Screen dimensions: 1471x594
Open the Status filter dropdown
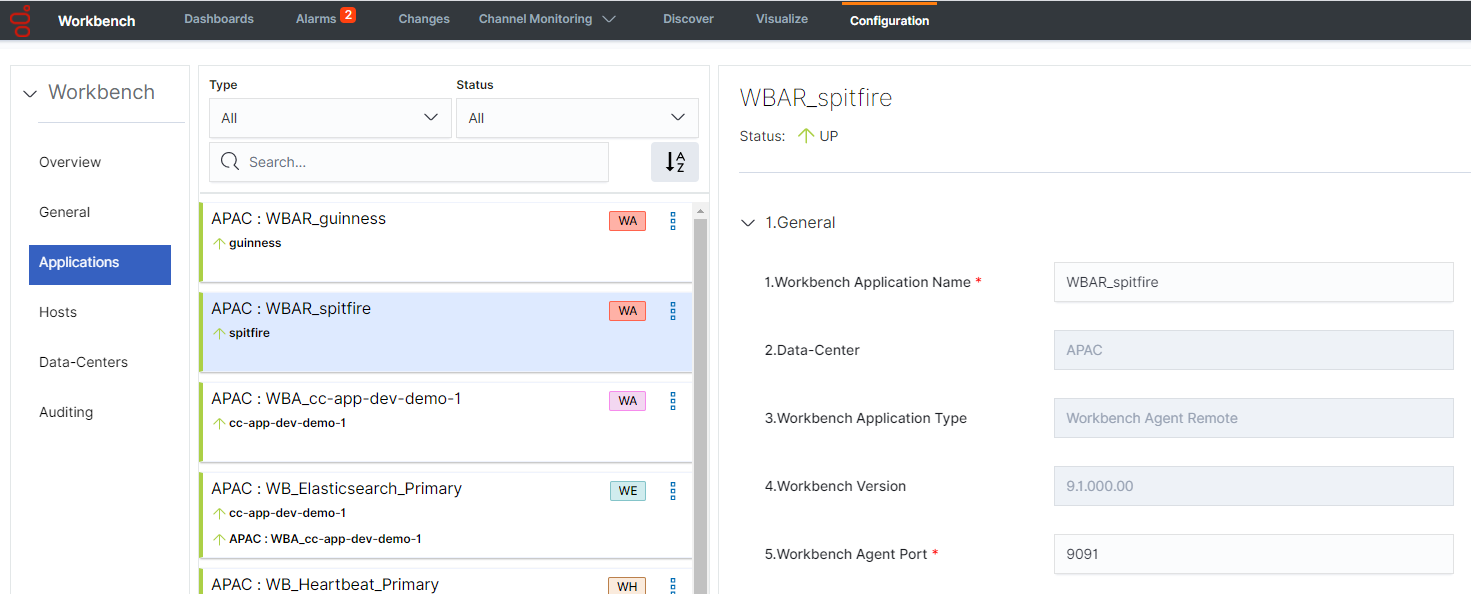point(577,118)
